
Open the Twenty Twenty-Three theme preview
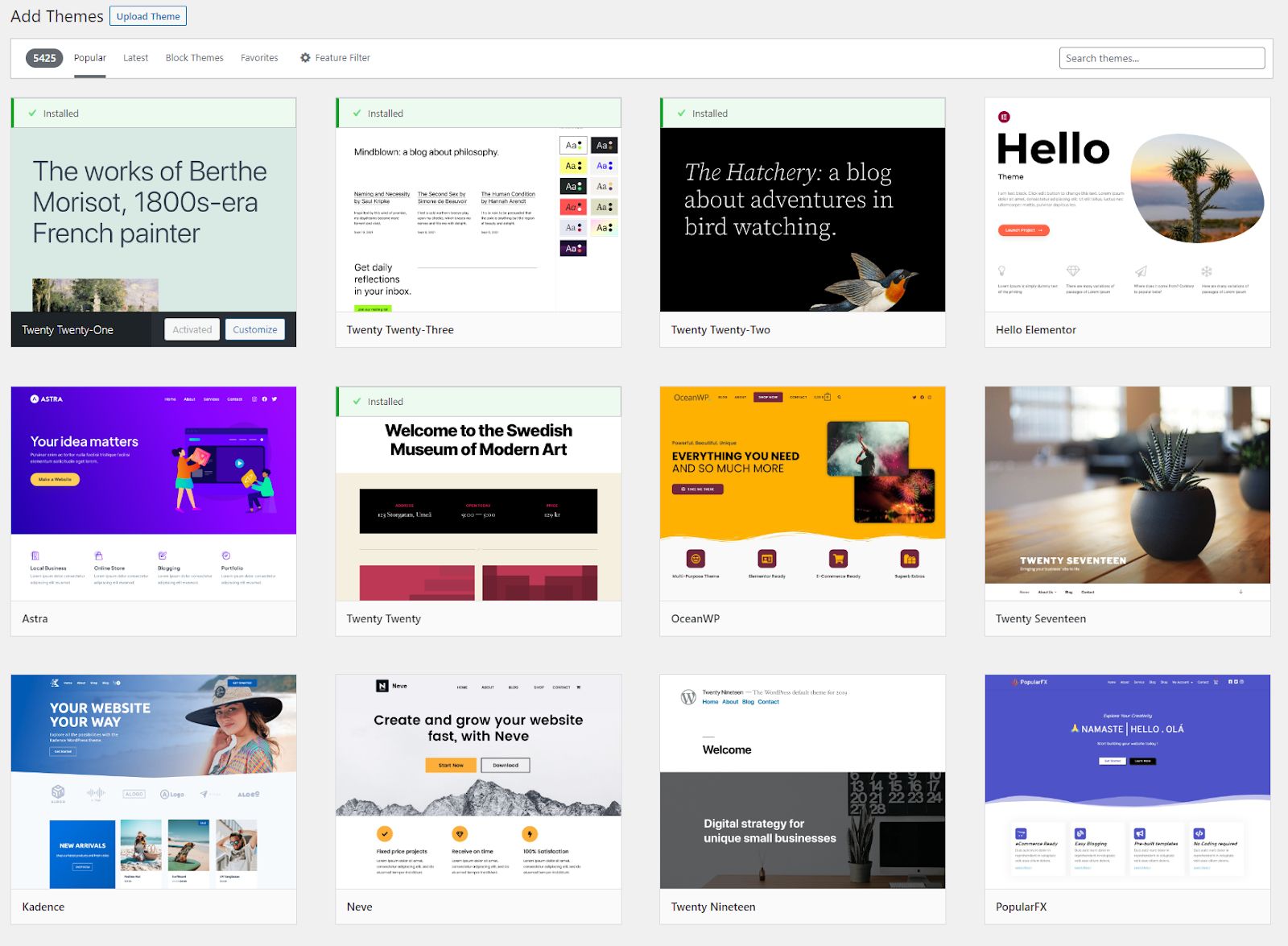point(478,217)
